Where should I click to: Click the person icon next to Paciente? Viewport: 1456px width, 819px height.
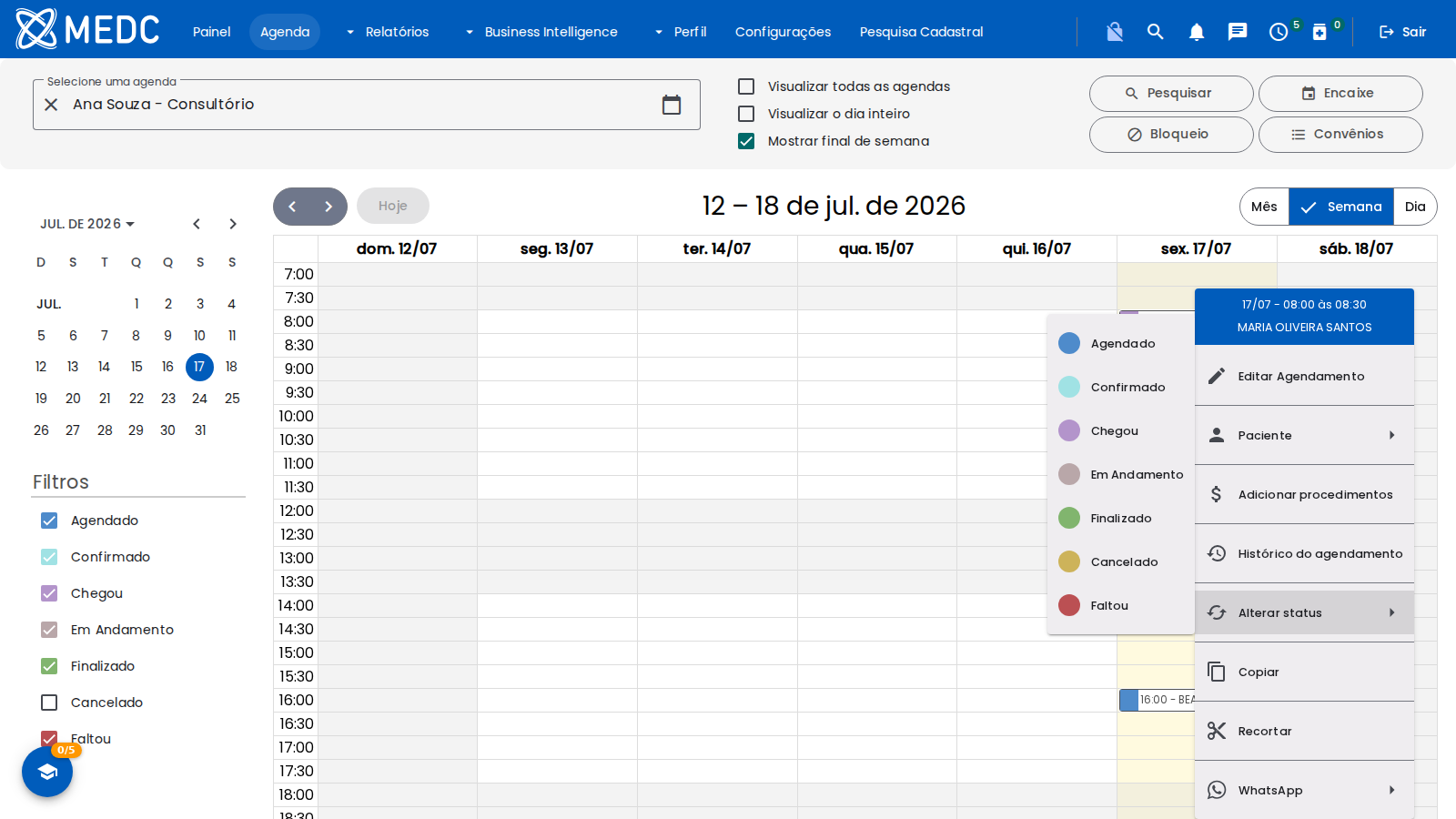point(1217,435)
